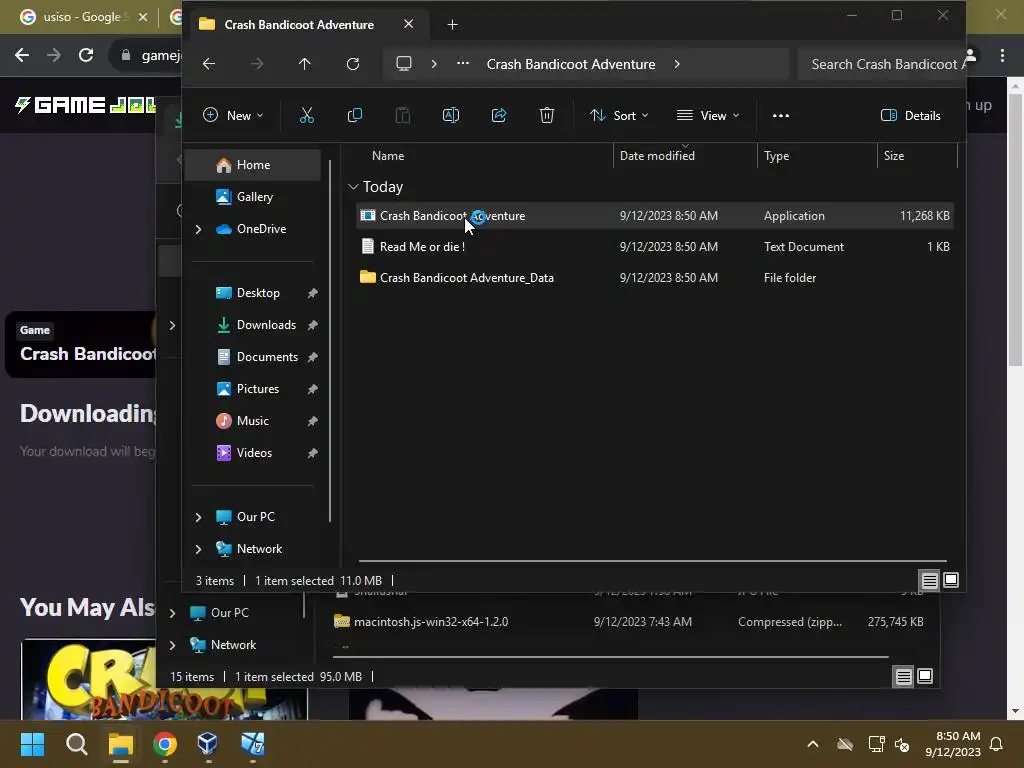Click the breadcrumb ellipsis in address bar
This screenshot has height=768, width=1024.
(x=462, y=64)
